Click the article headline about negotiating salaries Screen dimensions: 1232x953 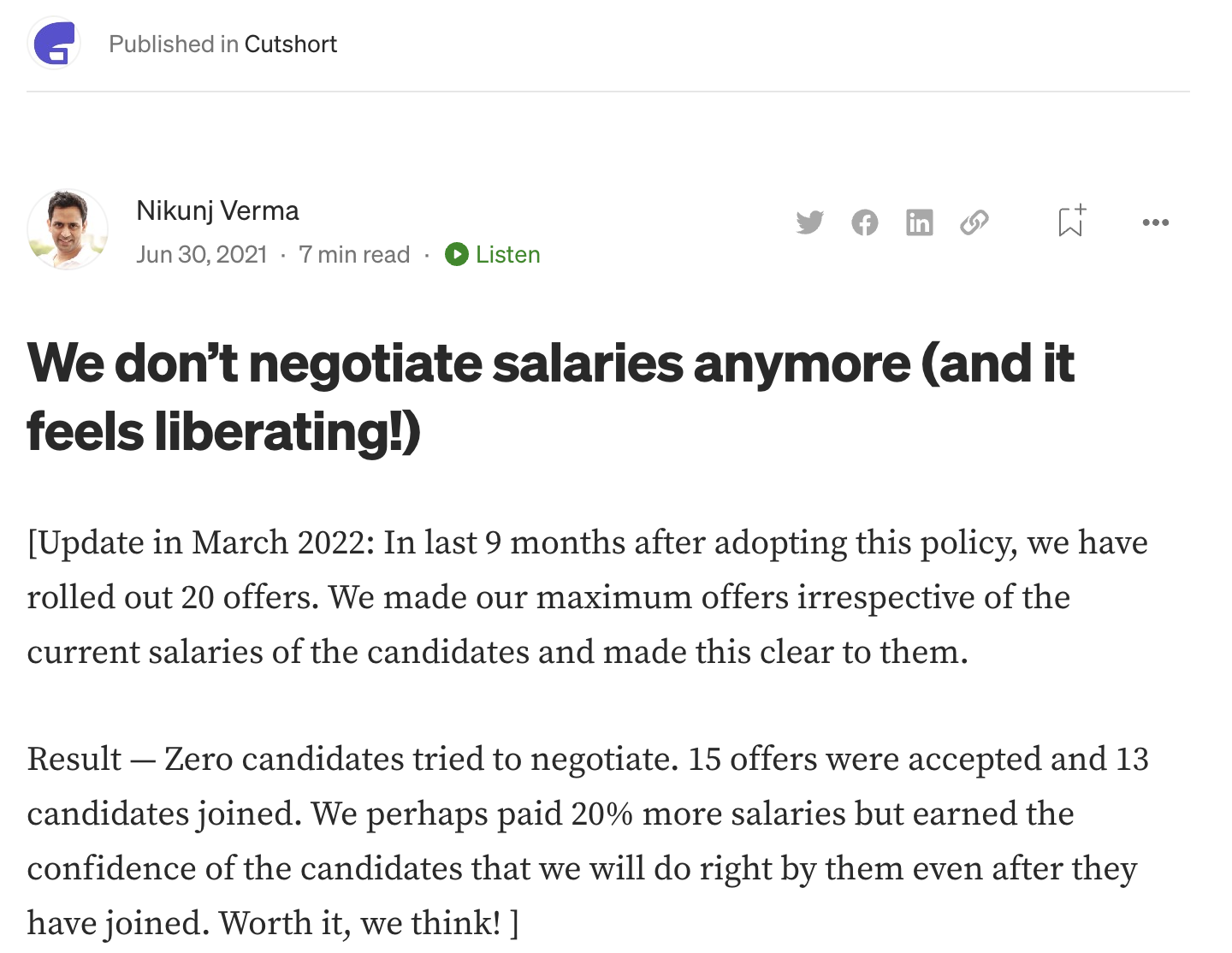(x=550, y=397)
